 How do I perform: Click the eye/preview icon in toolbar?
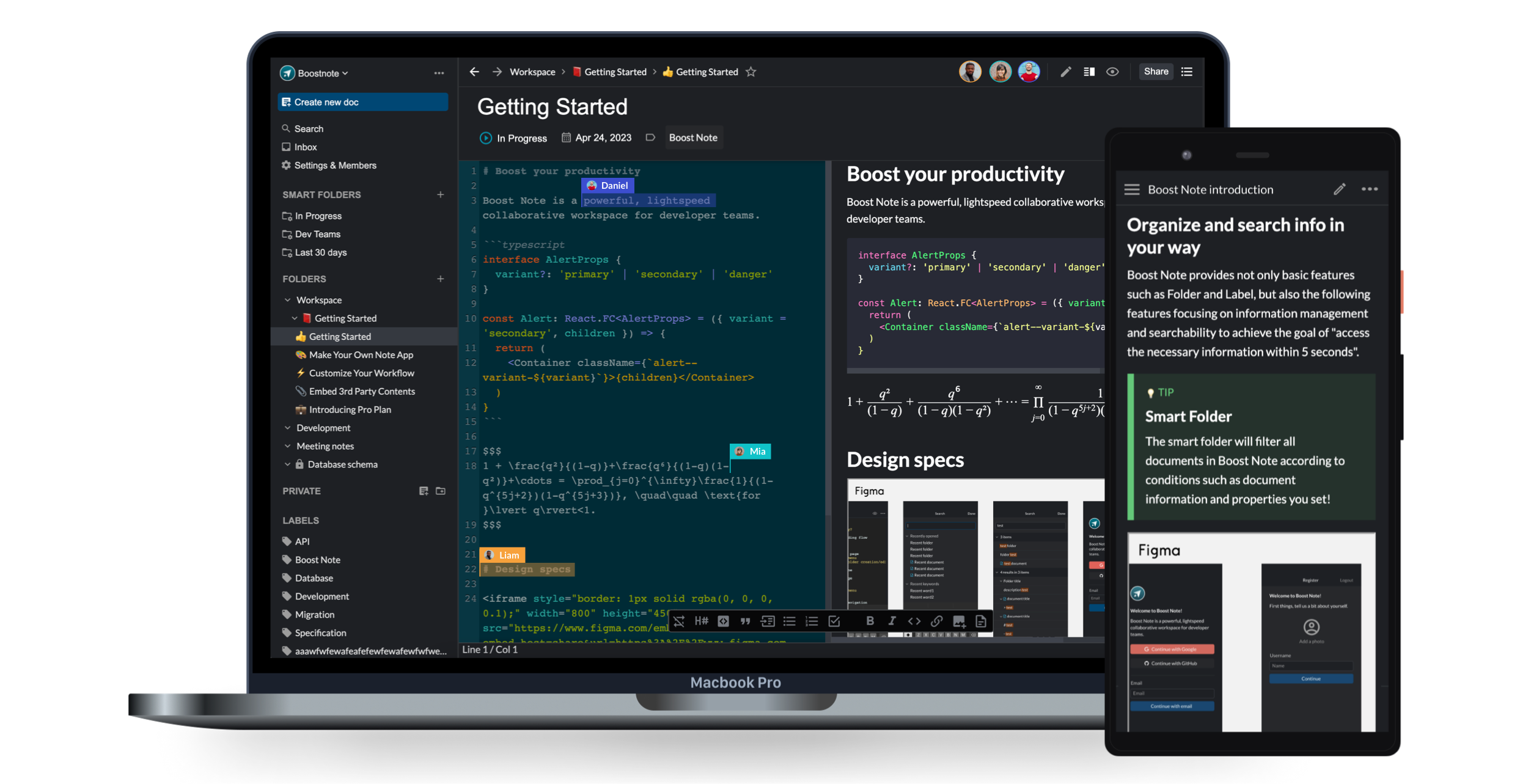1111,71
